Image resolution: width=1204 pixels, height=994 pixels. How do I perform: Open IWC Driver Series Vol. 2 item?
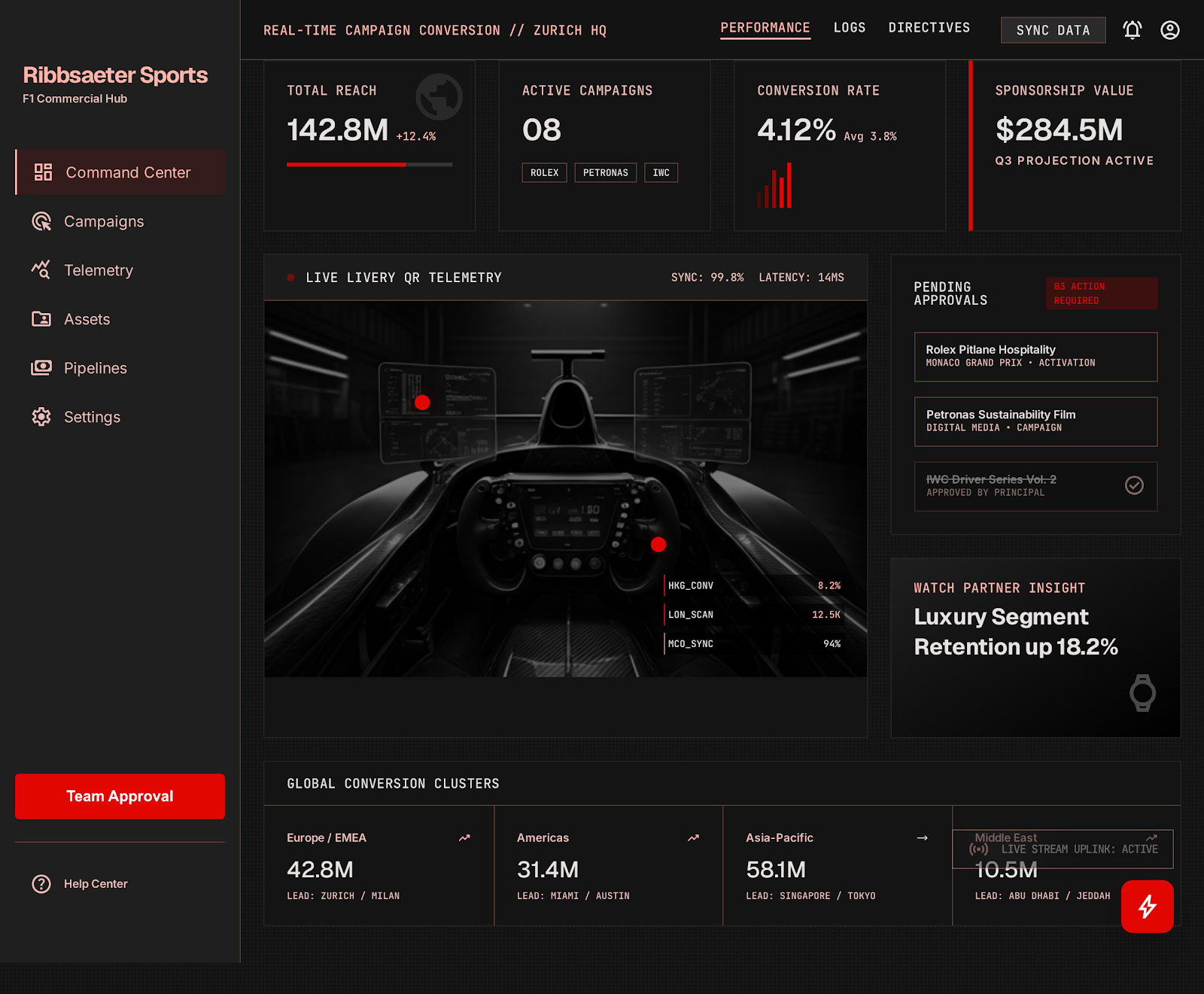pyautogui.click(x=1036, y=486)
